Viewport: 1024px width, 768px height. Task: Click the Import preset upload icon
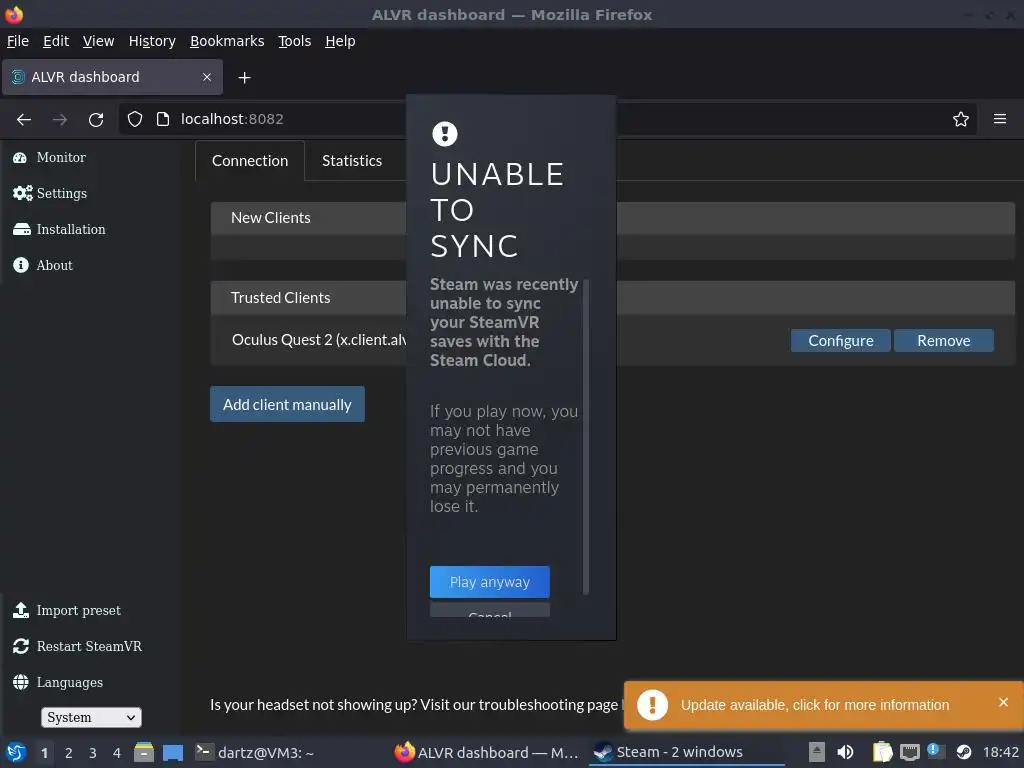coord(21,610)
